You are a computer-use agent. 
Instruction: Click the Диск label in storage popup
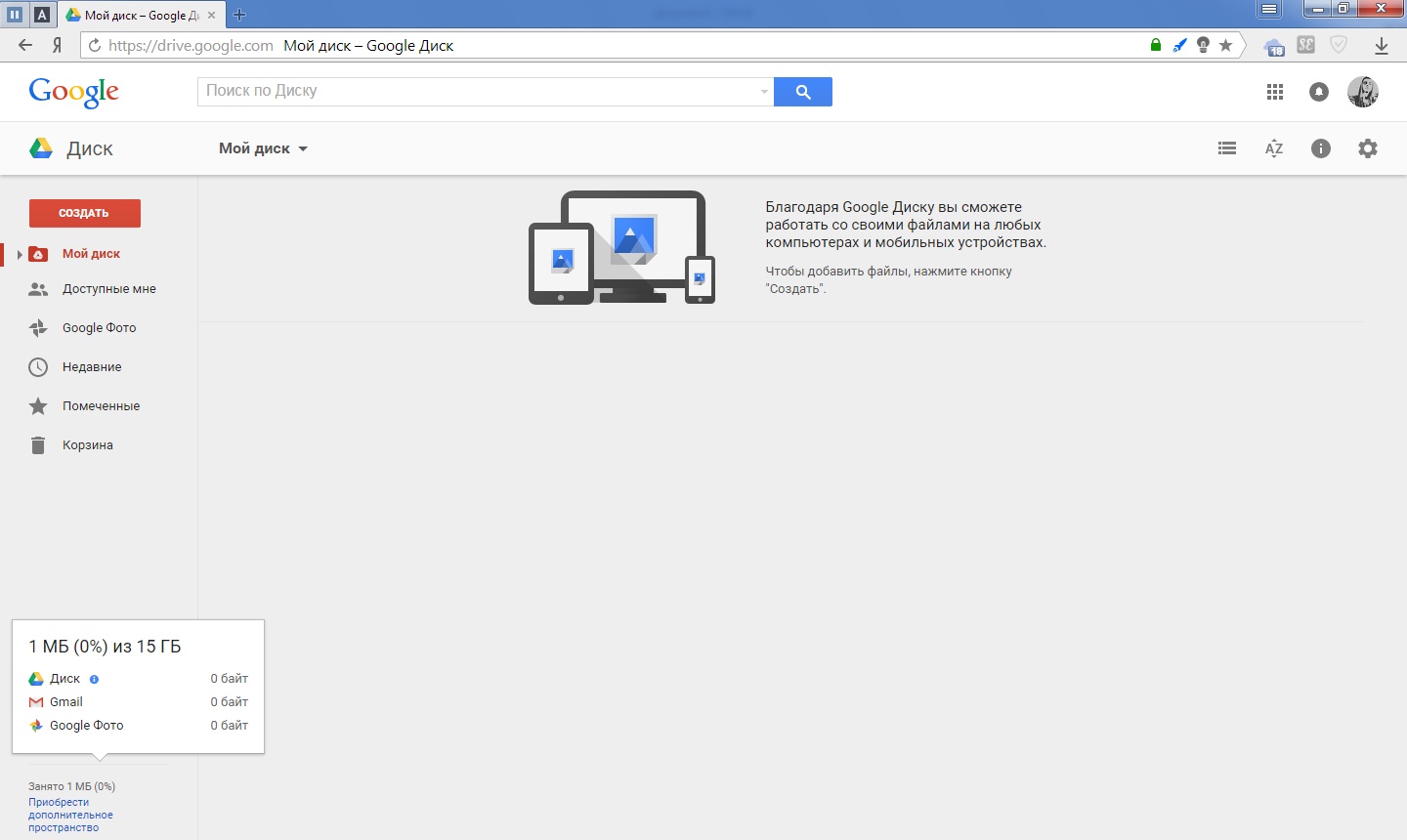click(65, 679)
